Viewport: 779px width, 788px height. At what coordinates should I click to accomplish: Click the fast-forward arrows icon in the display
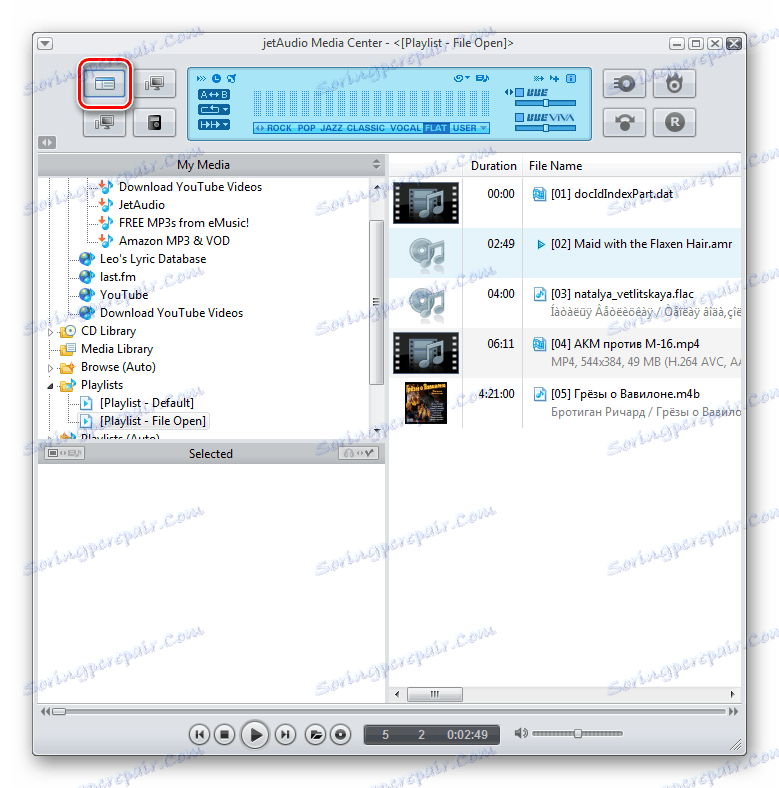(202, 78)
